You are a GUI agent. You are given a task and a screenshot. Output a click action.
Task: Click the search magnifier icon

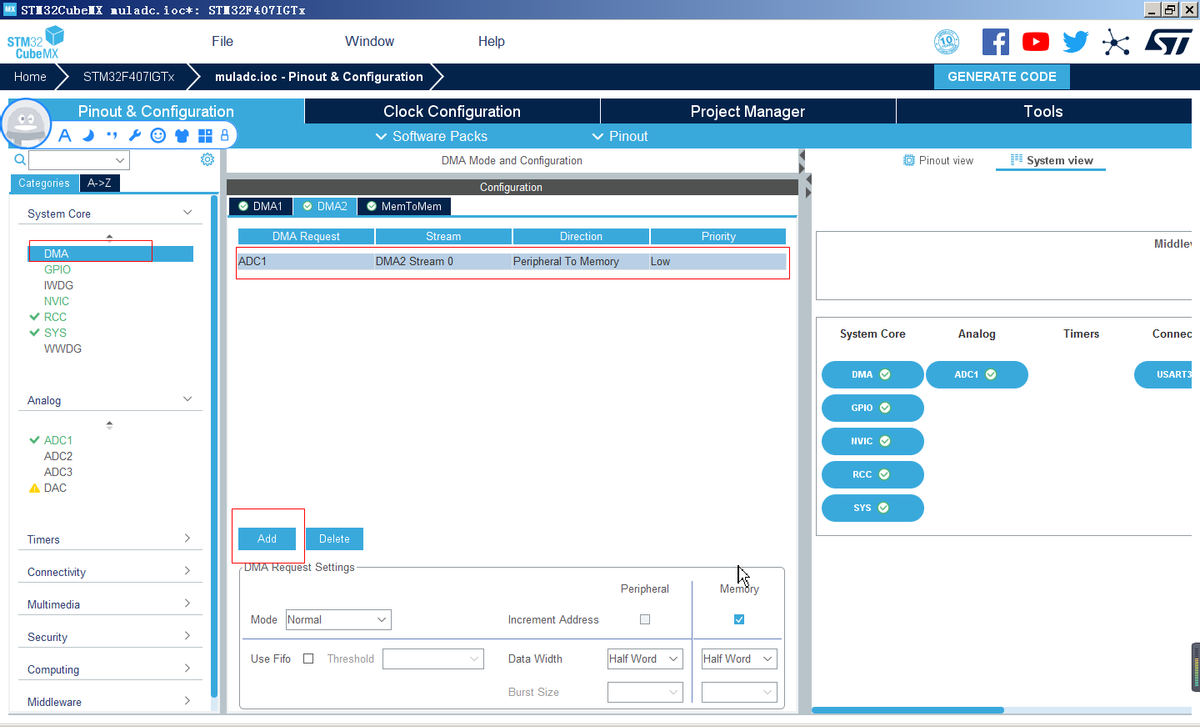[x=20, y=159]
